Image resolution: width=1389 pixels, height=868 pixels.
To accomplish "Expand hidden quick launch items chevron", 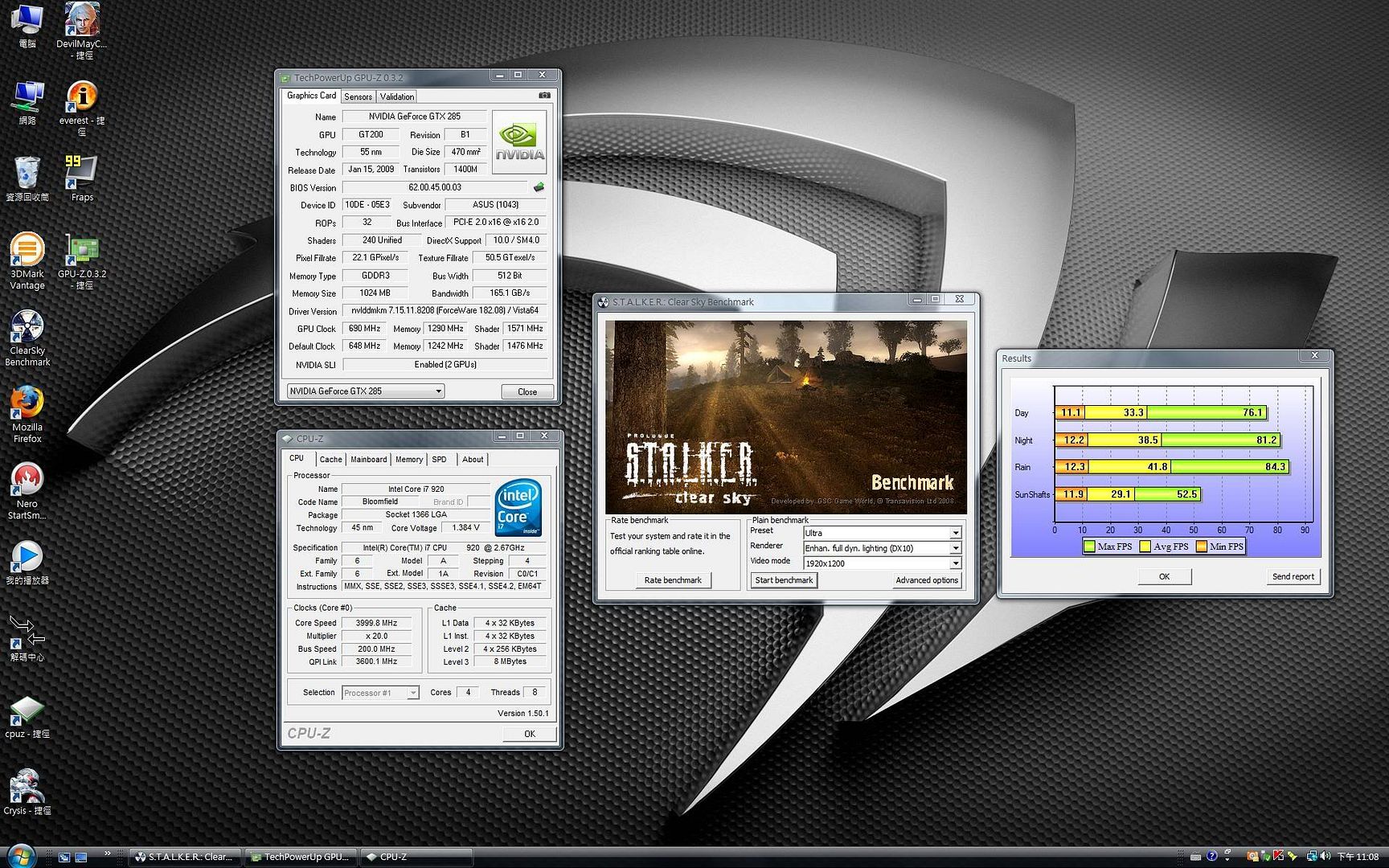I will pyautogui.click(x=106, y=853).
